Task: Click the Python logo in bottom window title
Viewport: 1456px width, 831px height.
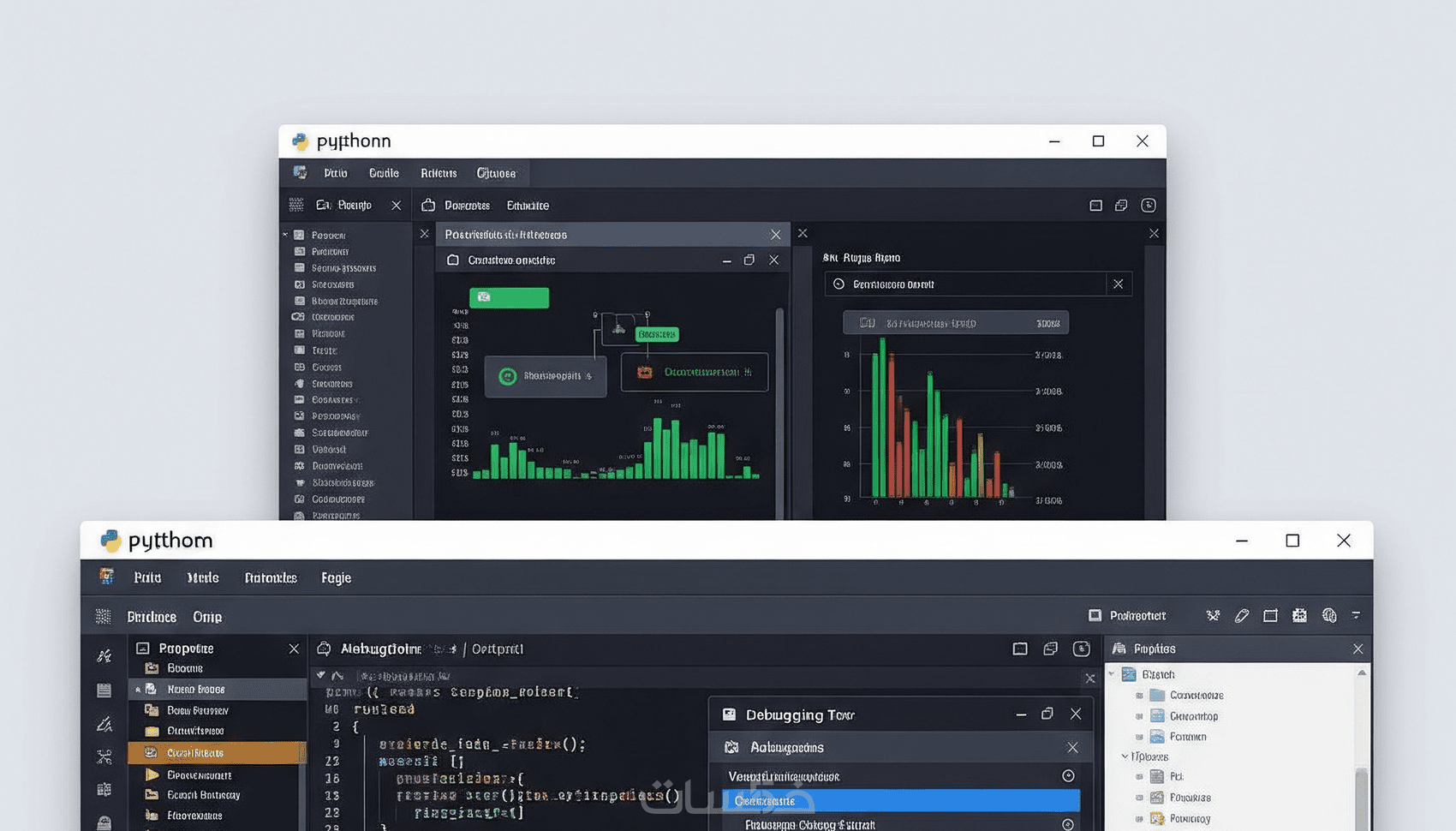Action: (x=110, y=540)
